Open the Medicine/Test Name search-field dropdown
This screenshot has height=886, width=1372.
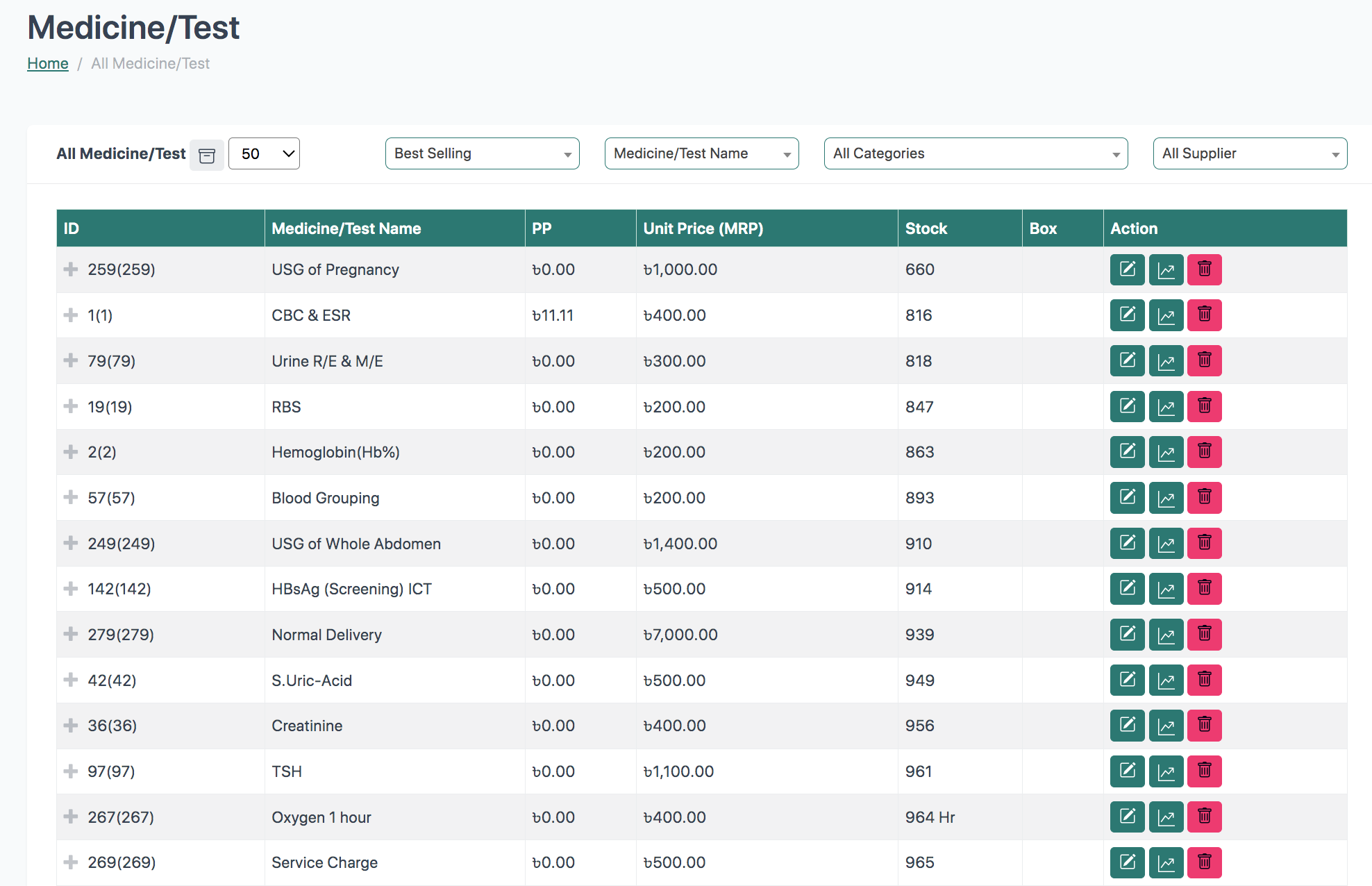(x=701, y=153)
